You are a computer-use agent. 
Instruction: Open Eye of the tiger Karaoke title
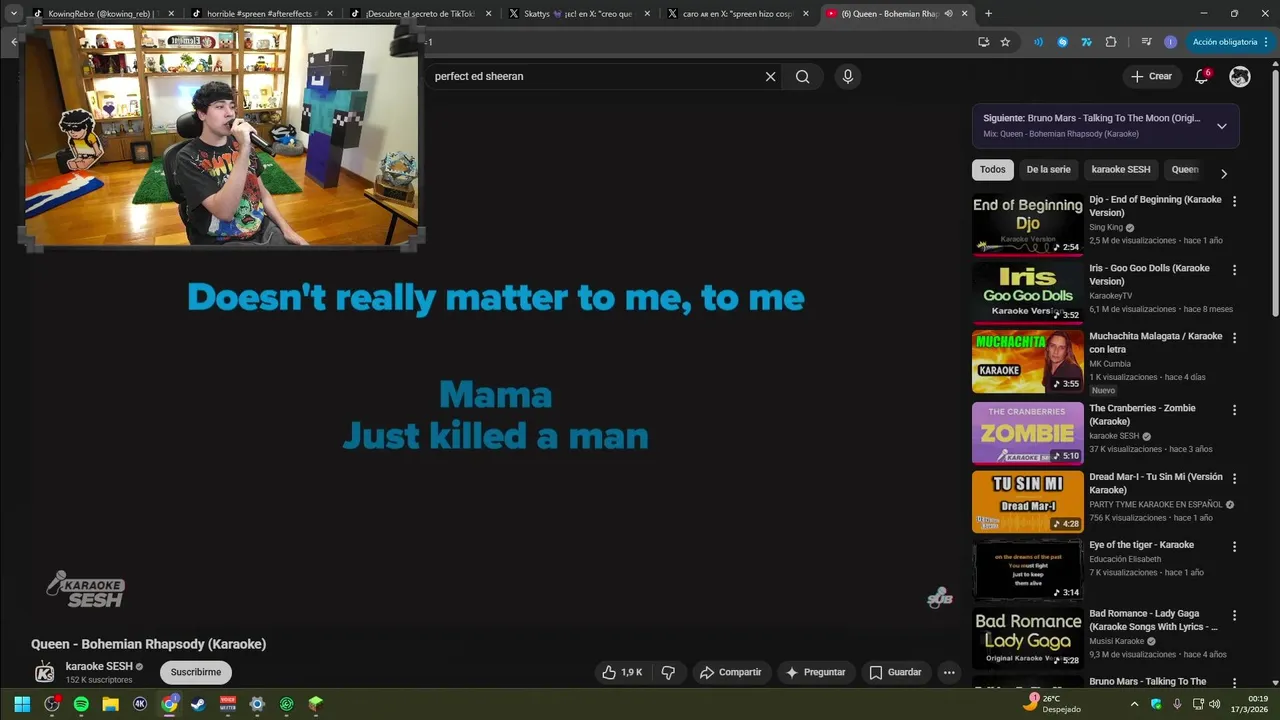pos(1141,545)
